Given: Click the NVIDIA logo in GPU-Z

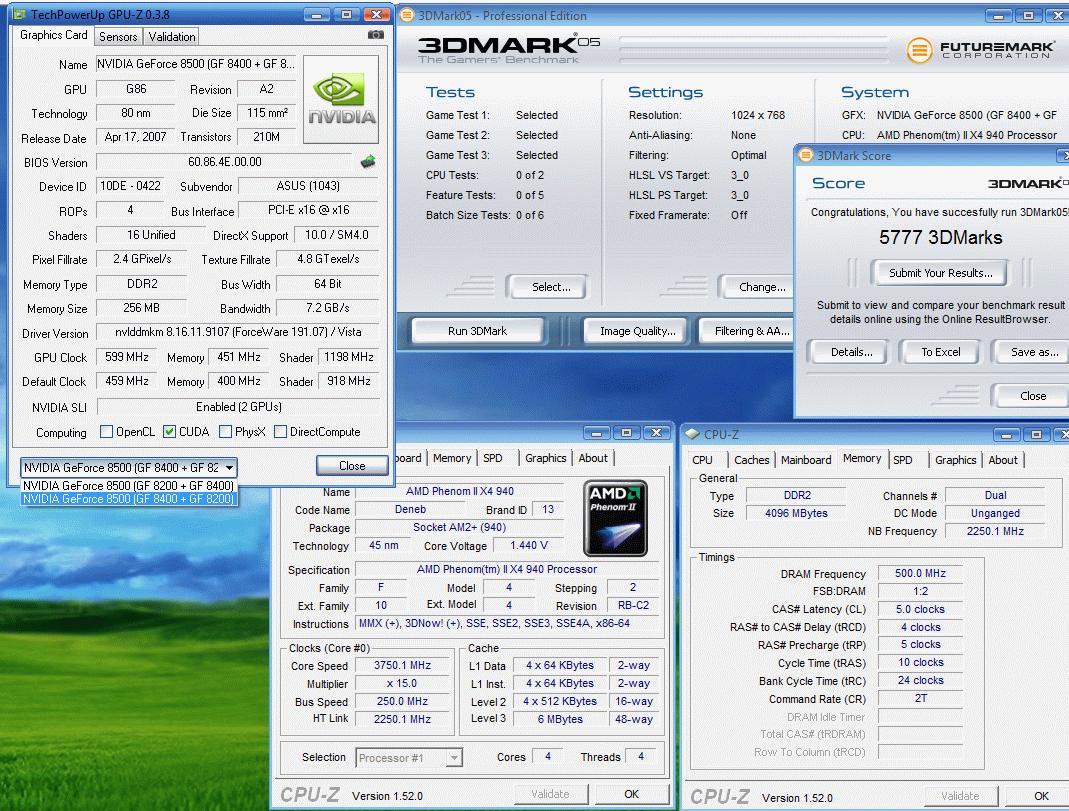Looking at the screenshot, I should click(341, 100).
